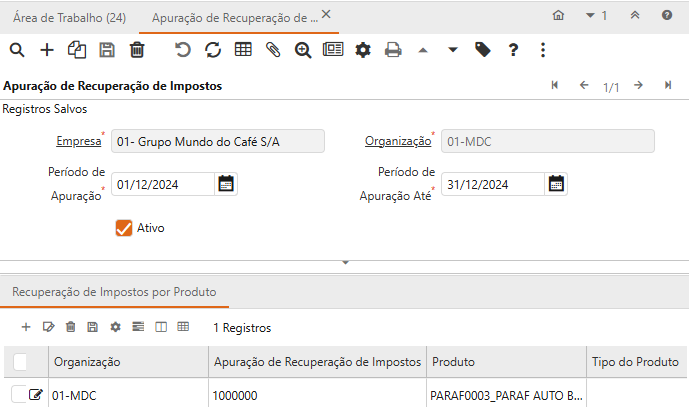Collapse the header panel with the divider arrow
Image resolution: width=689 pixels, height=414 pixels.
click(345, 262)
